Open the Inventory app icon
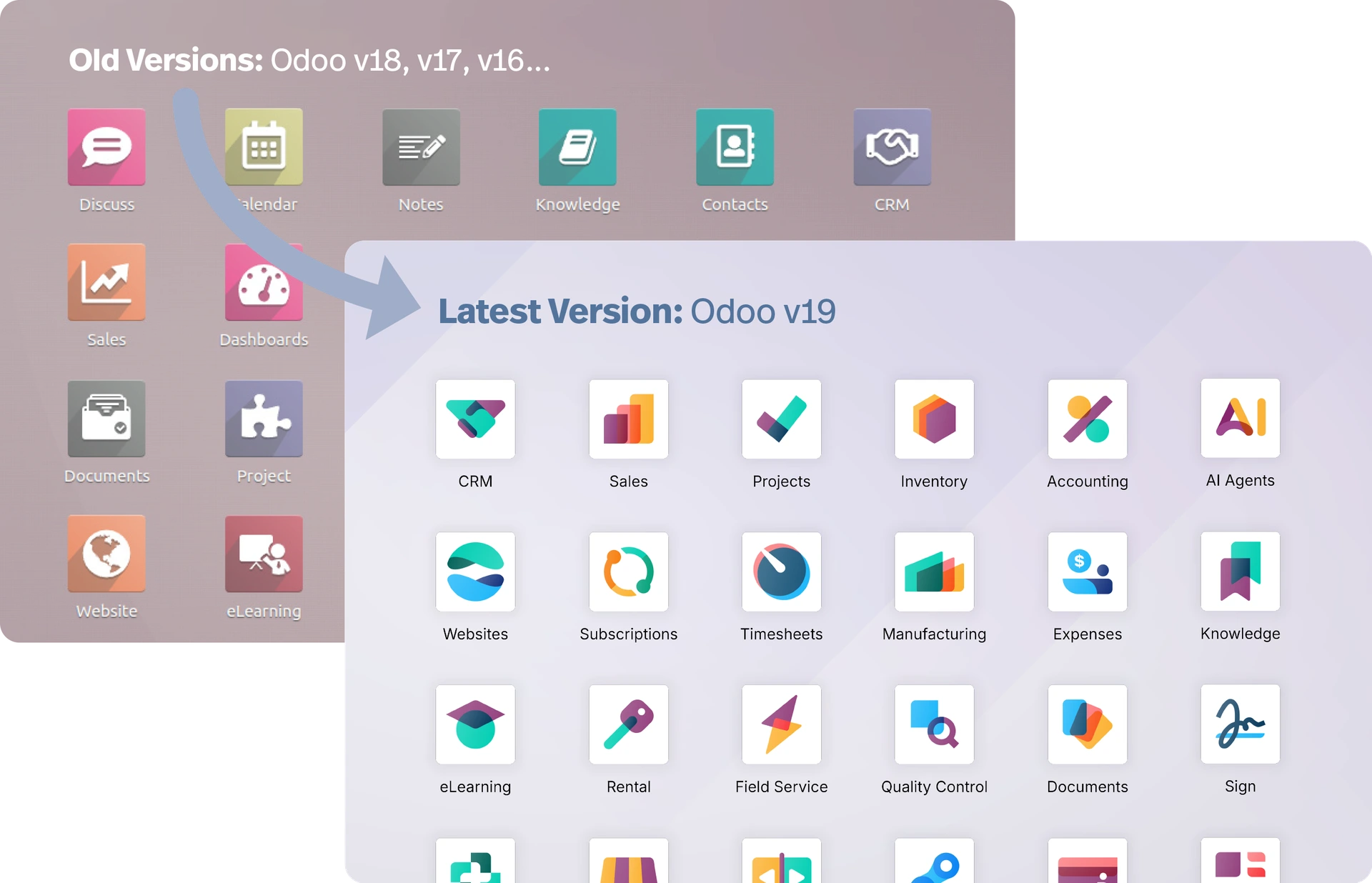1372x883 pixels. [x=934, y=419]
